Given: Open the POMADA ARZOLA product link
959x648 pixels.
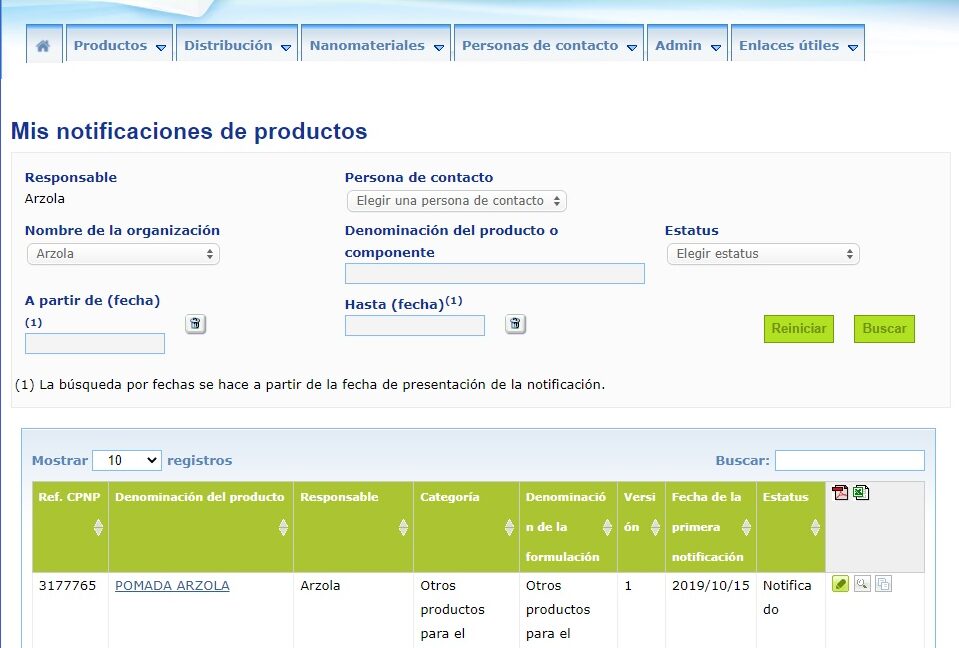Looking at the screenshot, I should [x=172, y=586].
